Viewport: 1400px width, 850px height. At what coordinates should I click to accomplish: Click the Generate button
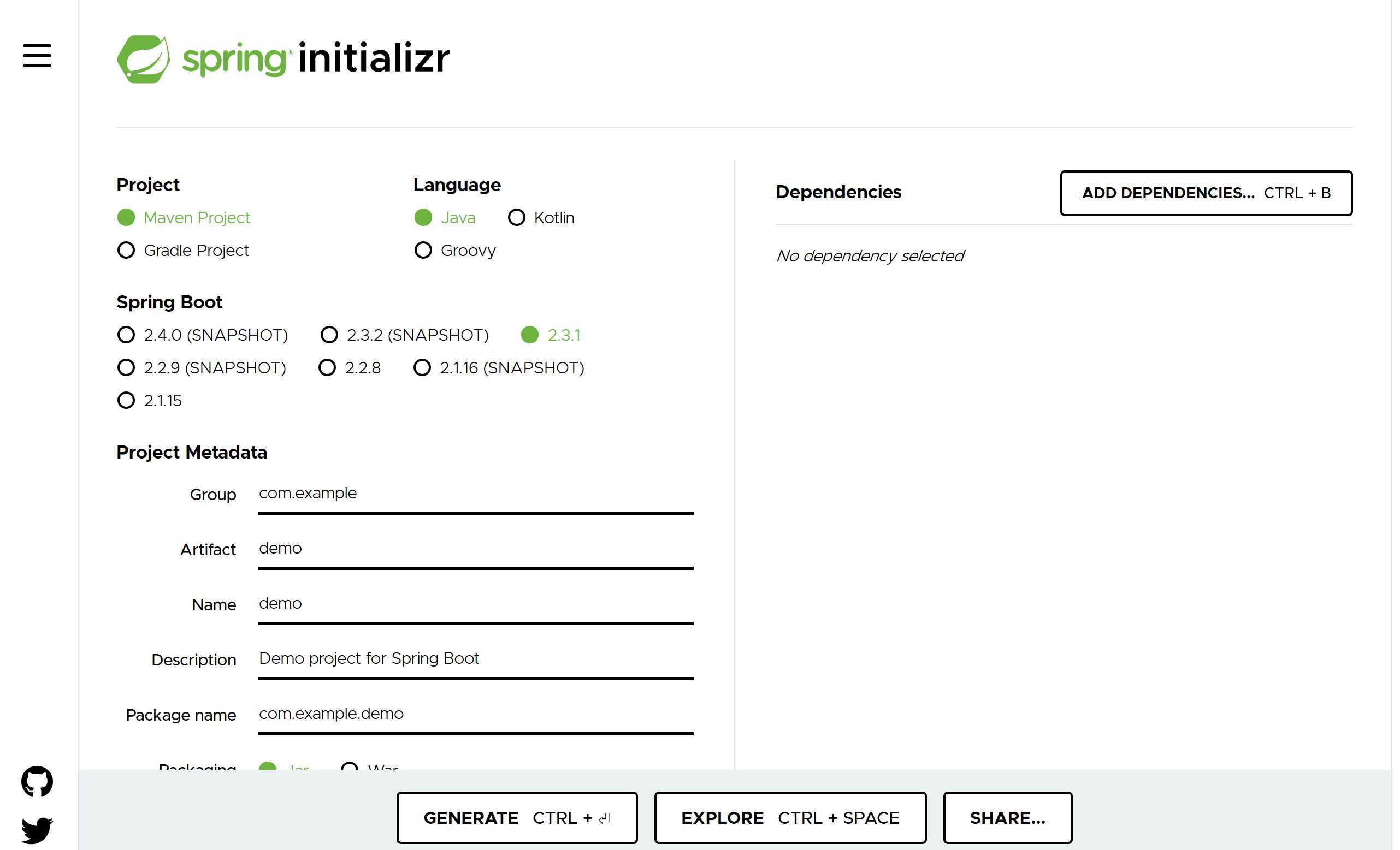[517, 818]
